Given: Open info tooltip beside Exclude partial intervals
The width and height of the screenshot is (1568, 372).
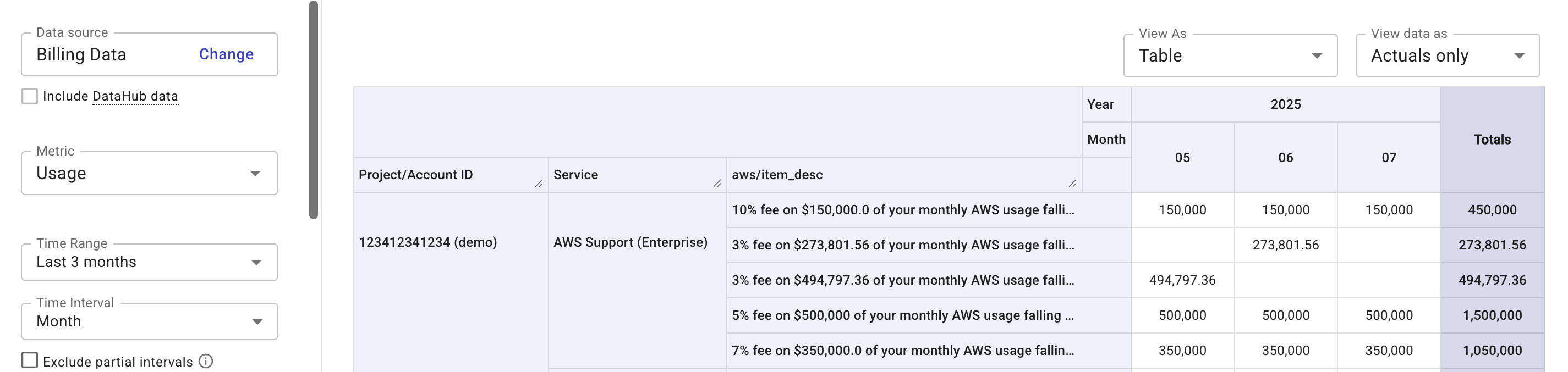Looking at the screenshot, I should [206, 362].
